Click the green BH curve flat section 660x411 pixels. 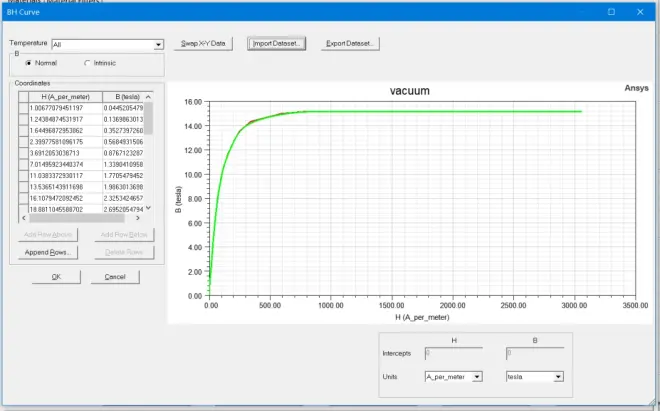446,112
